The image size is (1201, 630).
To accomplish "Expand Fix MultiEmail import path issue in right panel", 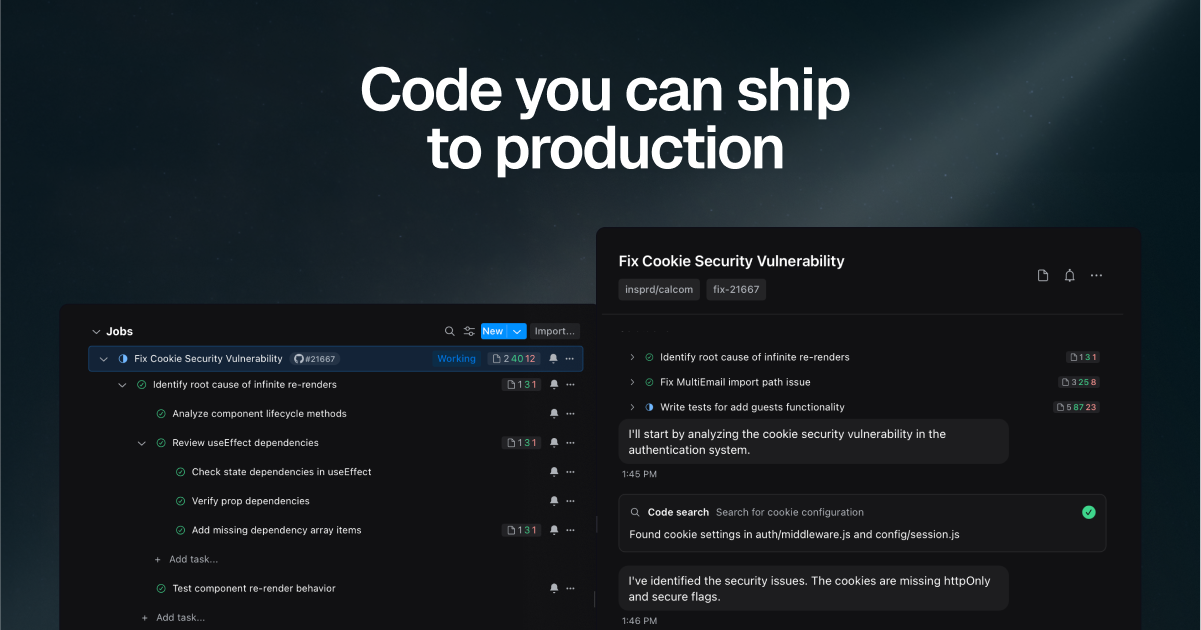I will tap(631, 382).
